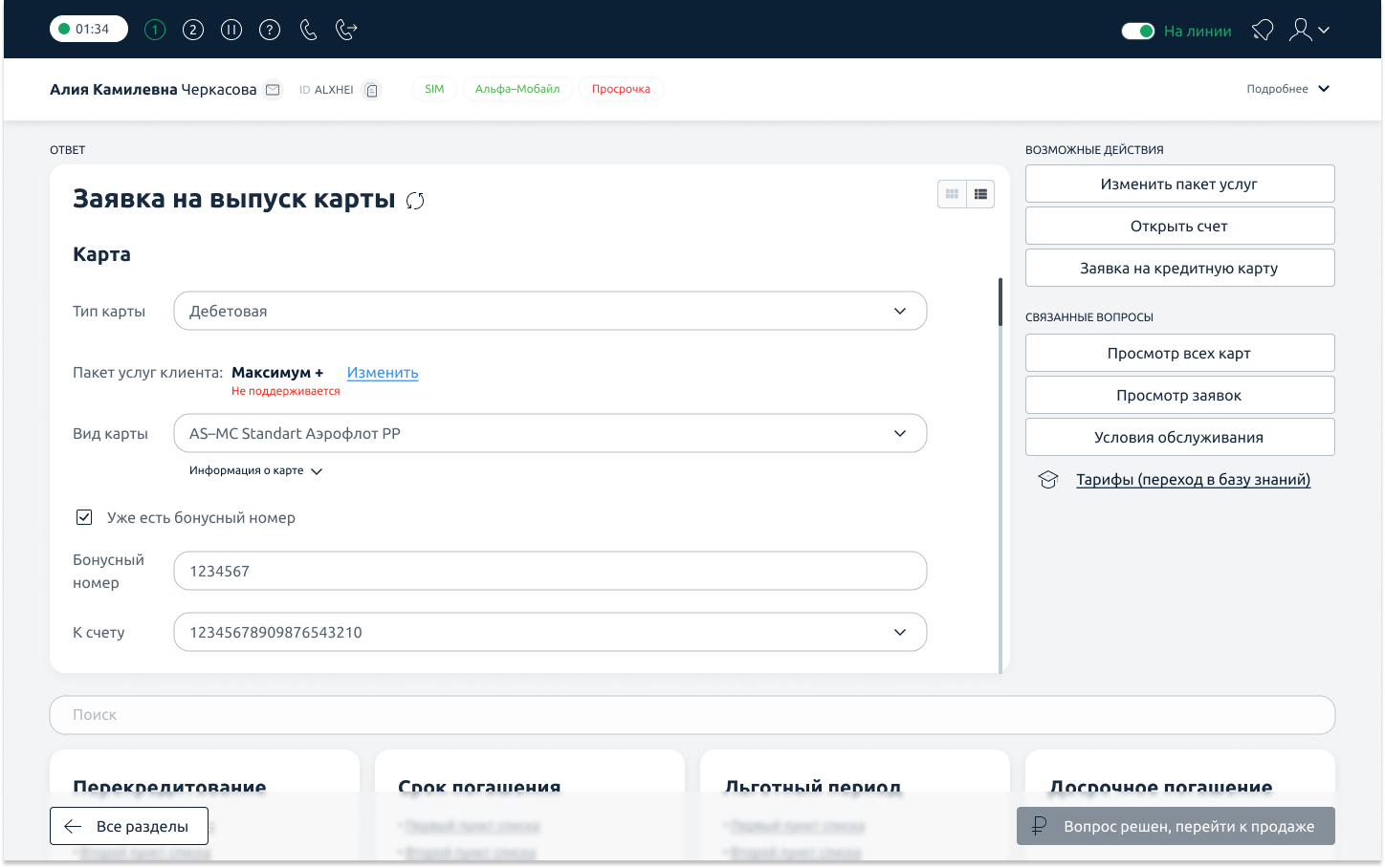The image size is (1385, 868).
Task: Toggle the "На линии" online switch
Action: (1138, 31)
